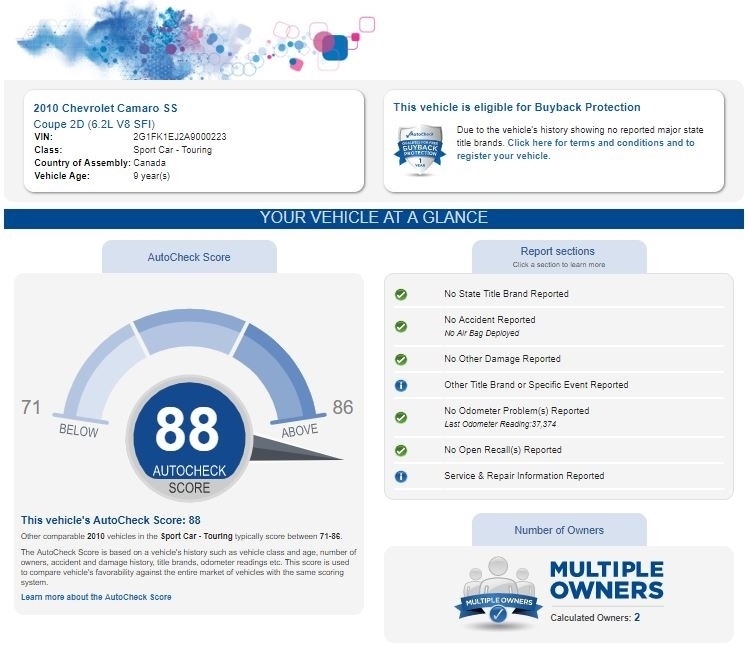This screenshot has width=745, height=646.
Task: Click green check beside No Odometer Problem(s) Reported
Action: [401, 416]
